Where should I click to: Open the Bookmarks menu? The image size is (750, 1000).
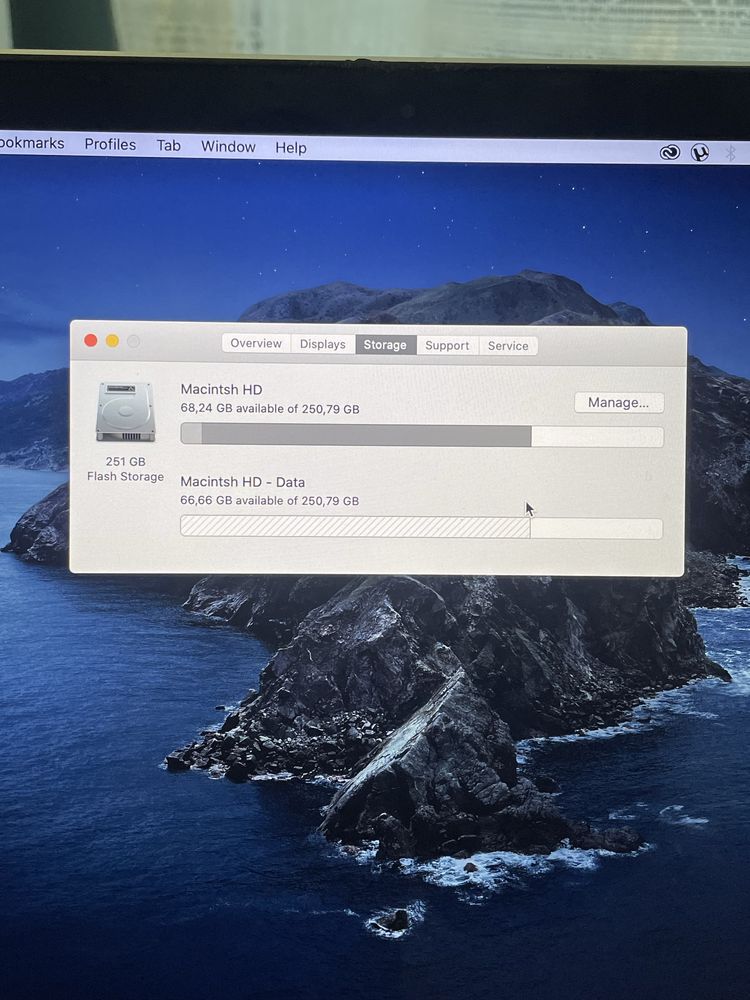click(x=32, y=143)
